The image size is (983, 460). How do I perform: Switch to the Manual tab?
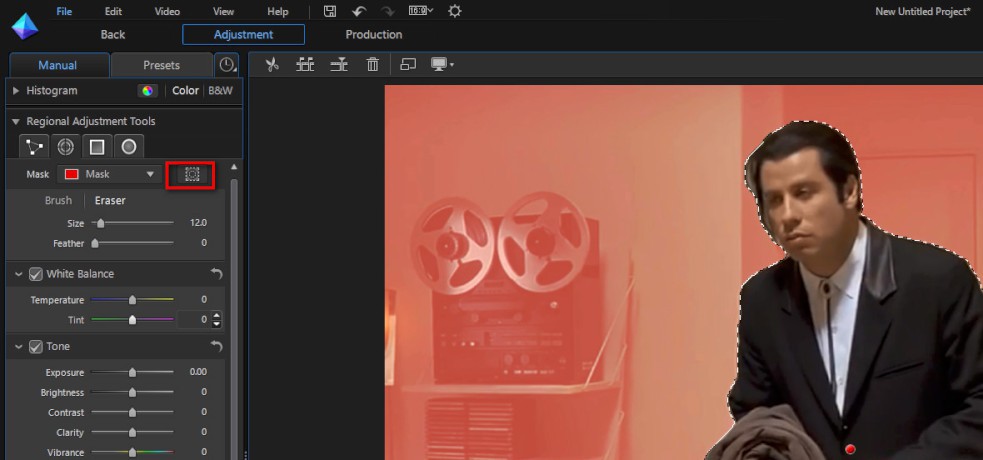click(58, 65)
